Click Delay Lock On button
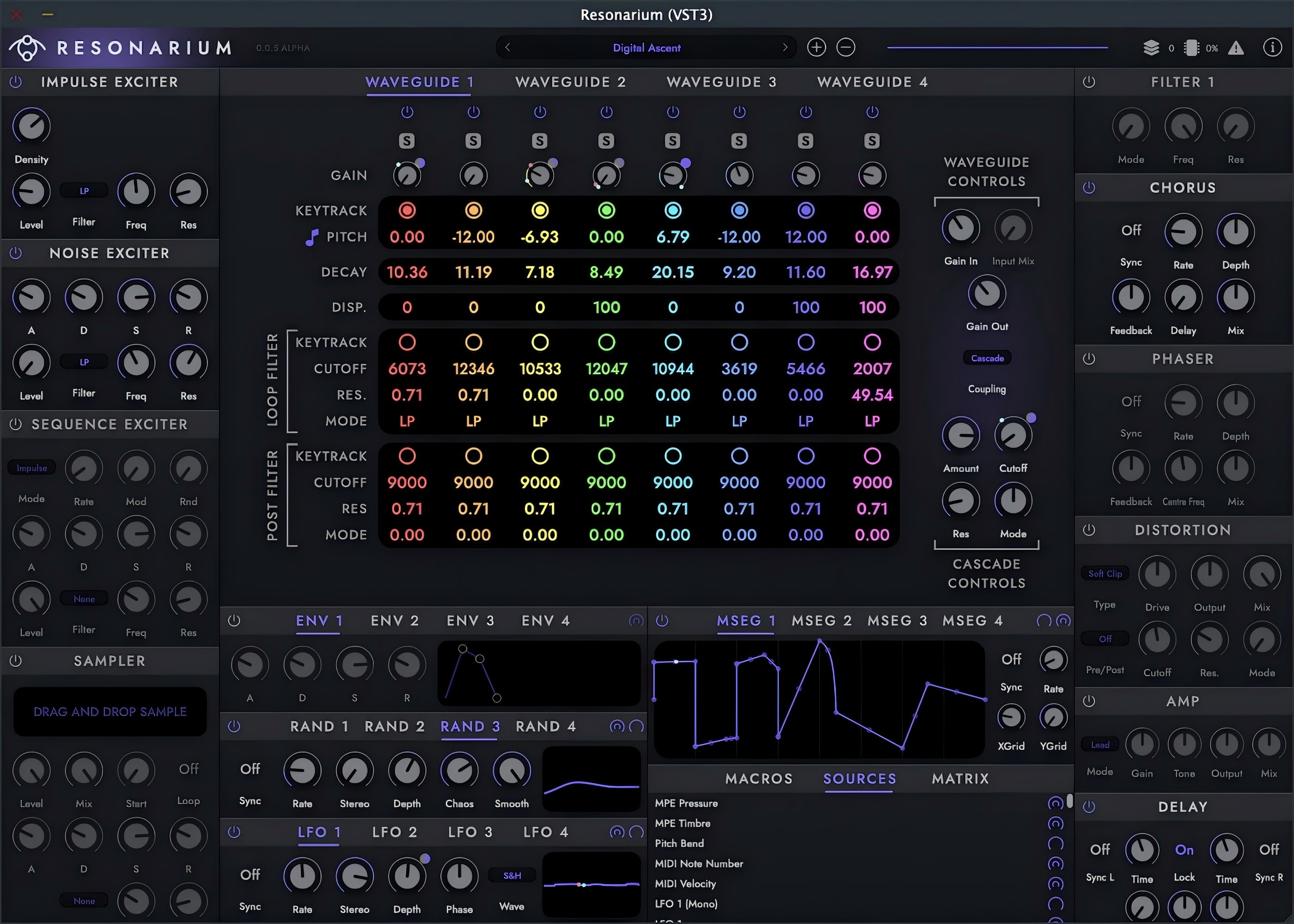This screenshot has height=924, width=1294. [1184, 850]
